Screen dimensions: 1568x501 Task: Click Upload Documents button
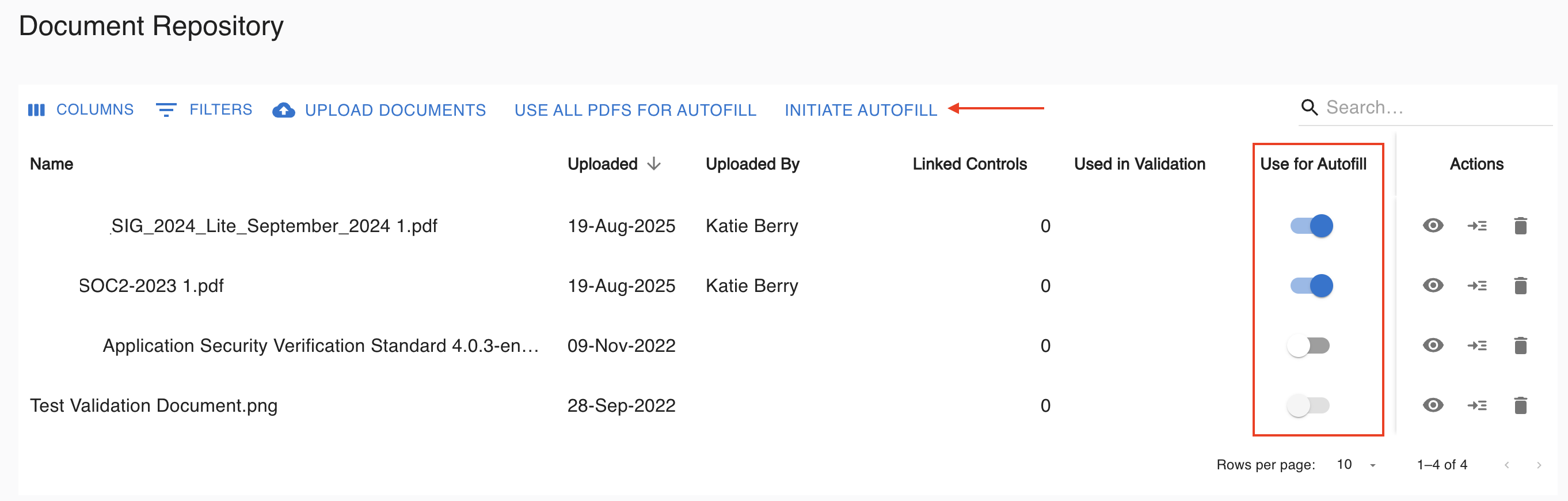point(379,109)
